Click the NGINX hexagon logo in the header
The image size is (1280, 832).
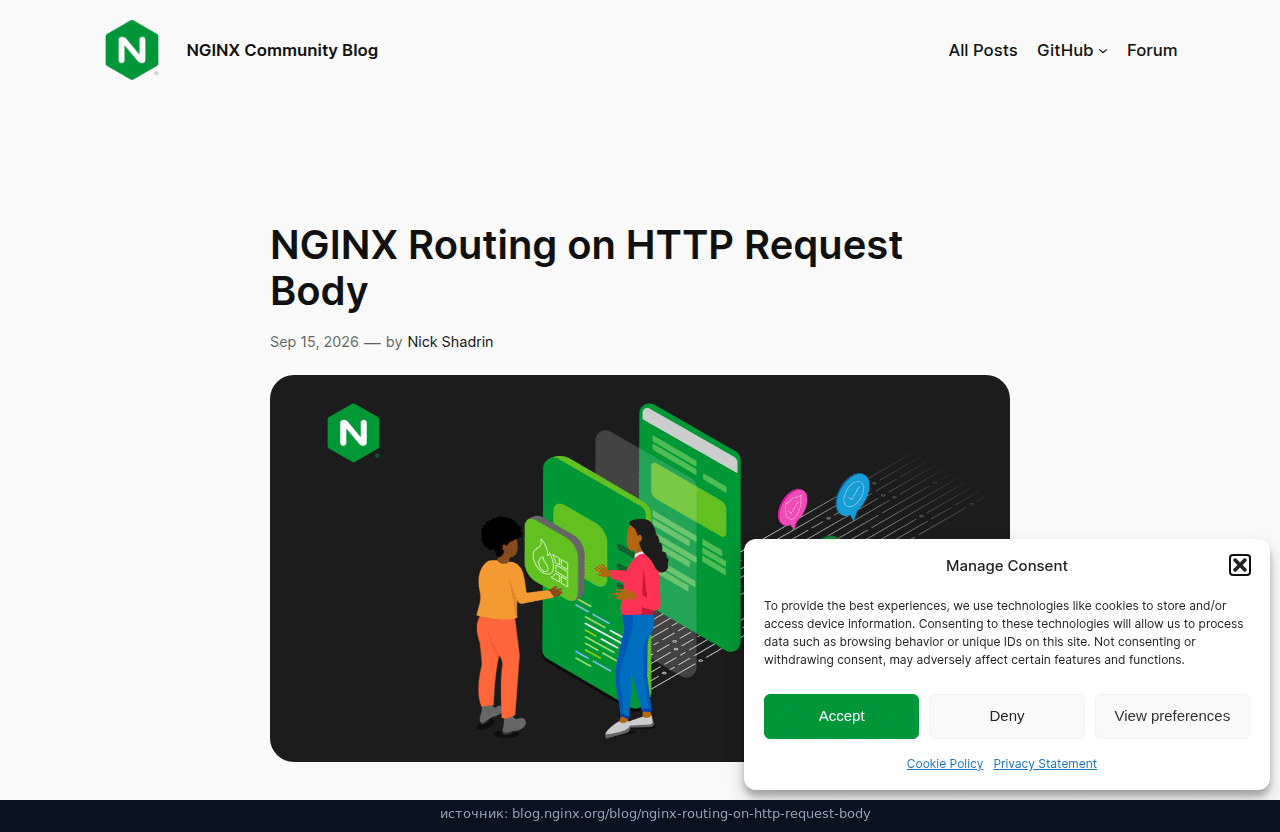132,50
